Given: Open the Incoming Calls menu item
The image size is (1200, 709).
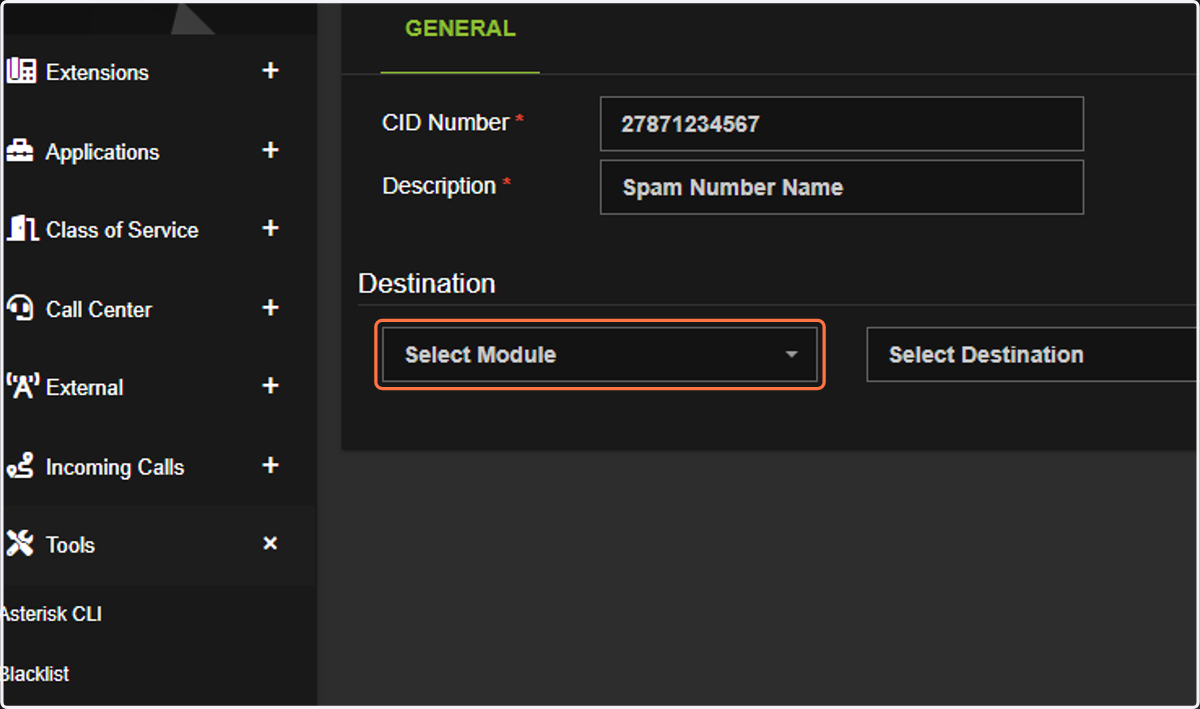Looking at the screenshot, I should pos(115,467).
